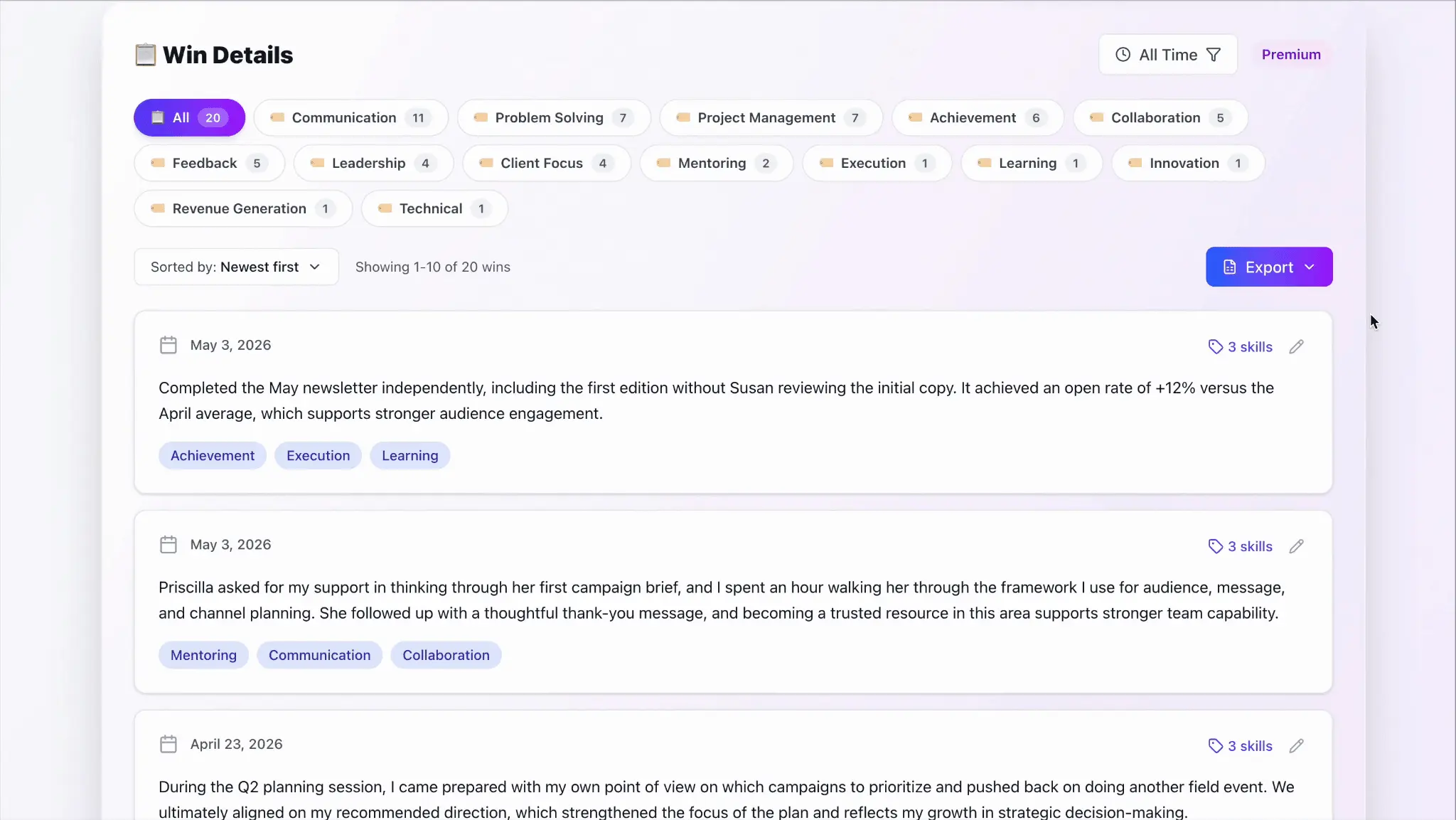Click the Q2 planning session description text
The width and height of the screenshot is (1456, 820).
click(726, 799)
